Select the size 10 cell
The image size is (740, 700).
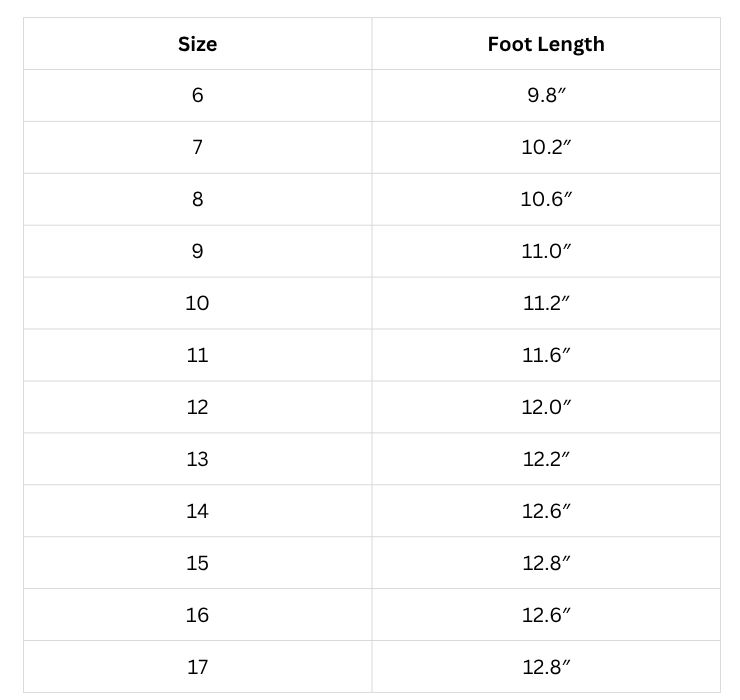(x=197, y=303)
